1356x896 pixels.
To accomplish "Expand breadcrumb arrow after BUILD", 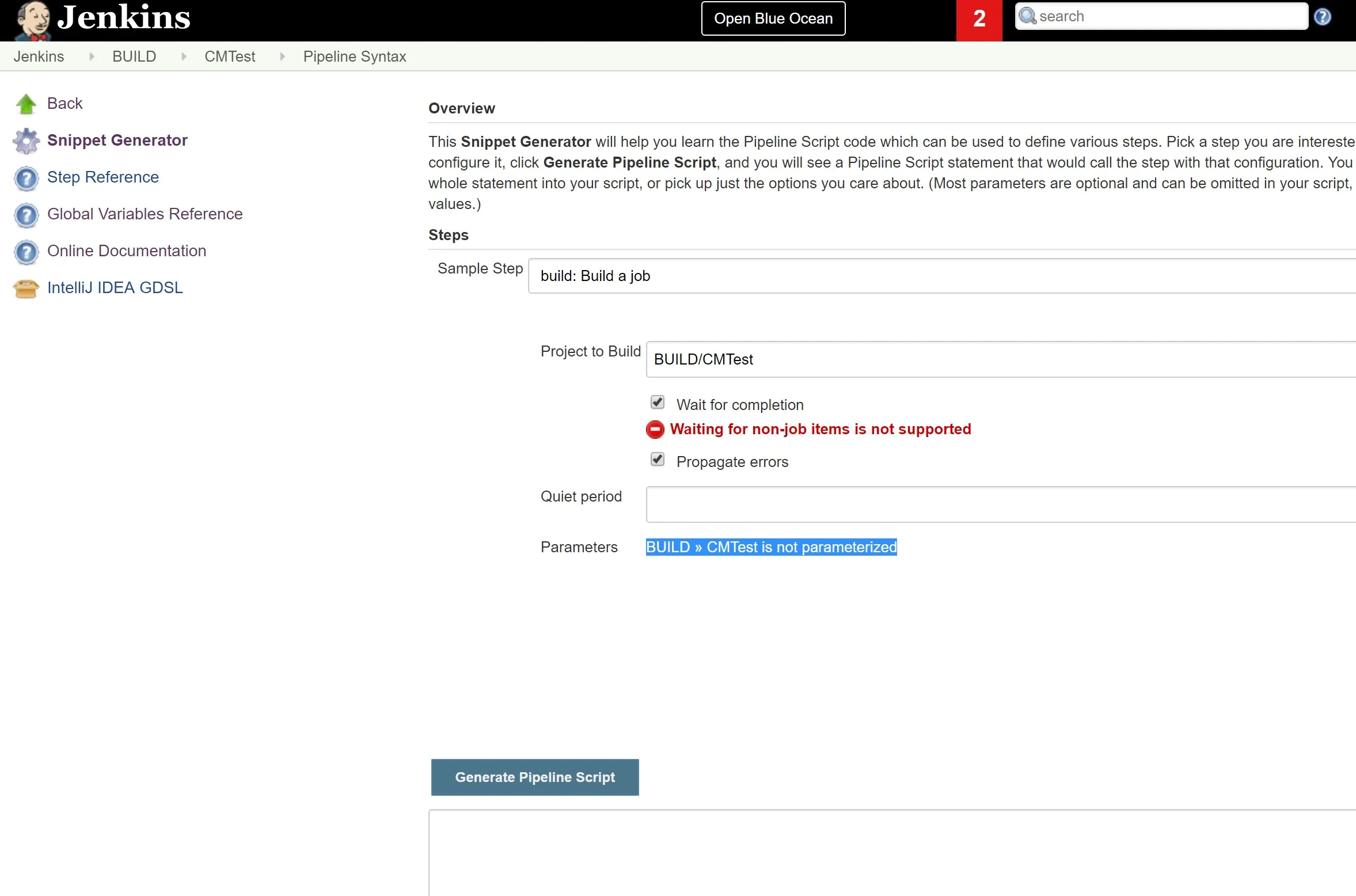I will tap(184, 56).
